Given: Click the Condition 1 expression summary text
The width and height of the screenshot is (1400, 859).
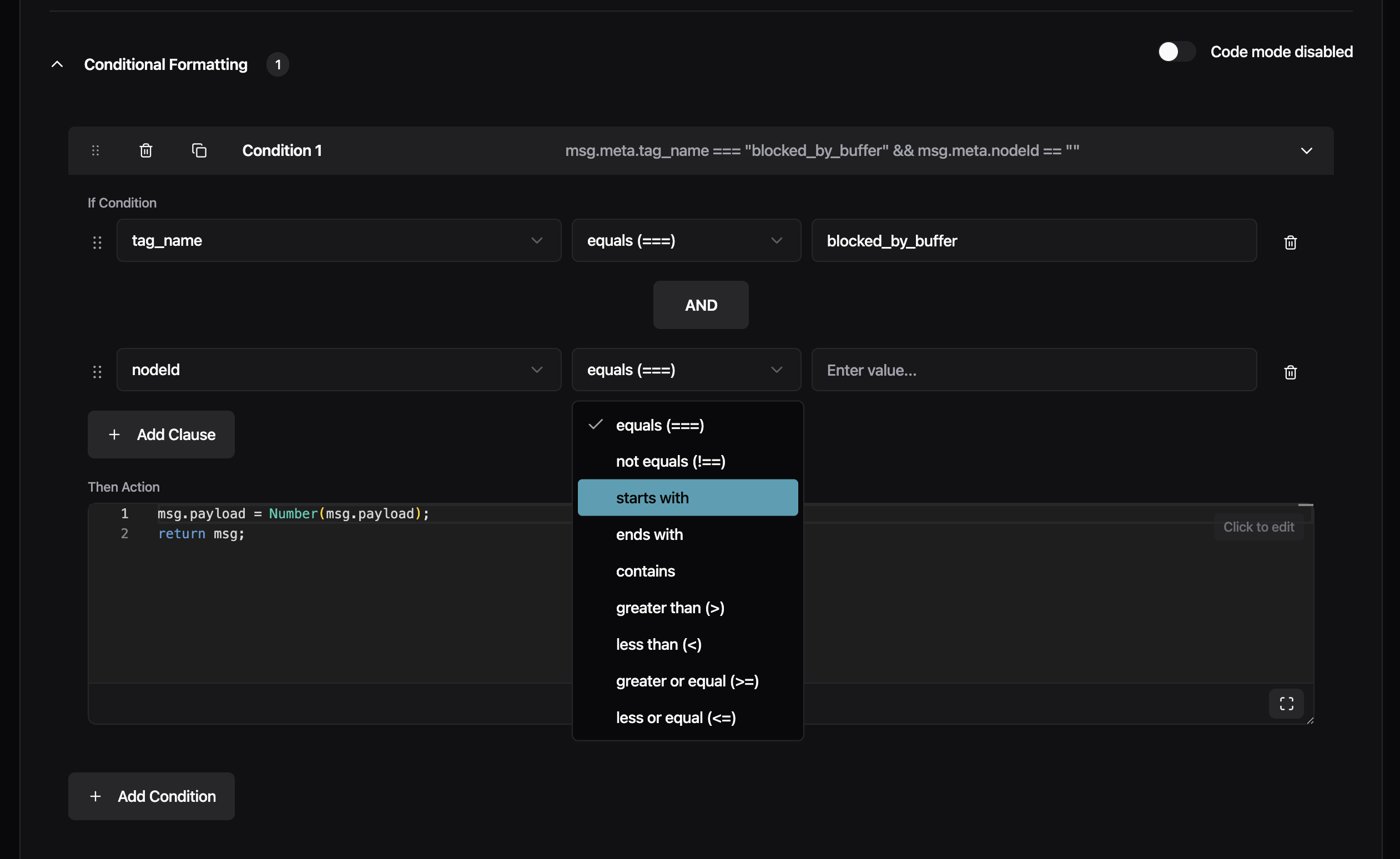Looking at the screenshot, I should (822, 150).
